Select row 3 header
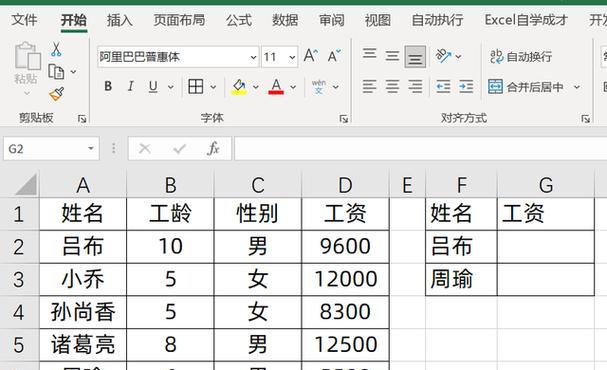Screen dimensions: 607x370 (19, 279)
